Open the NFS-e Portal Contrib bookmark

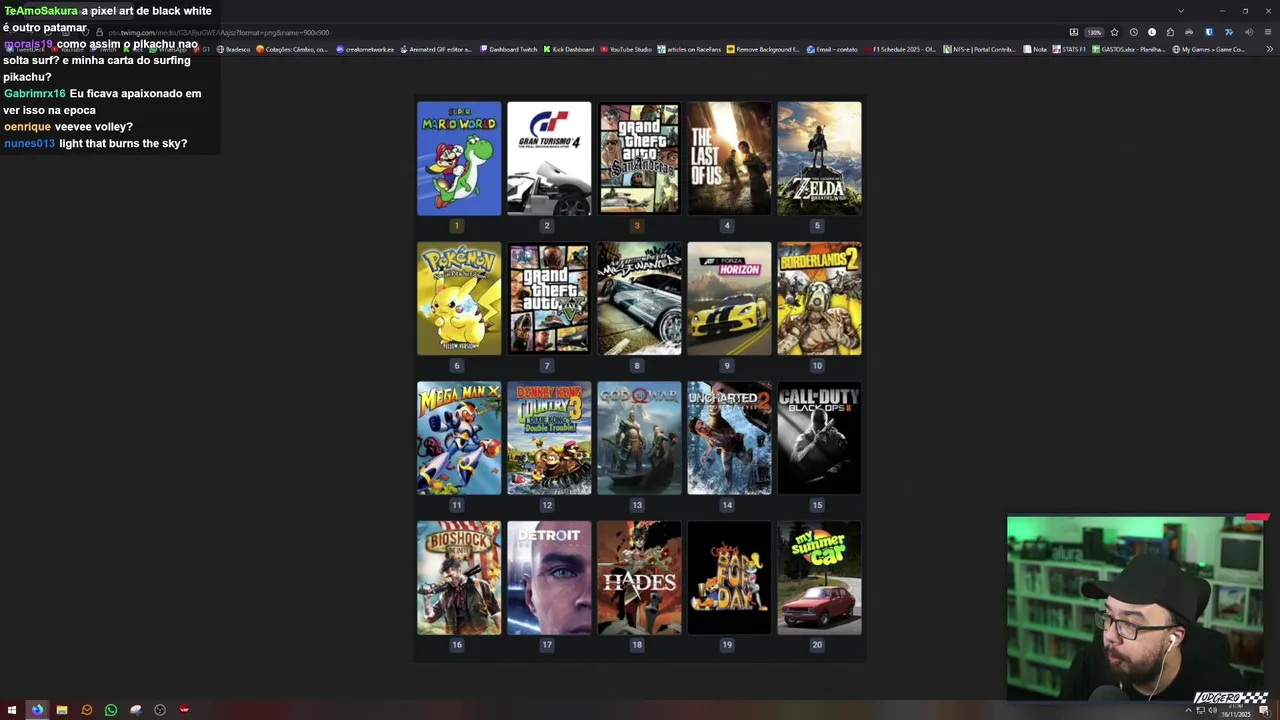979,49
